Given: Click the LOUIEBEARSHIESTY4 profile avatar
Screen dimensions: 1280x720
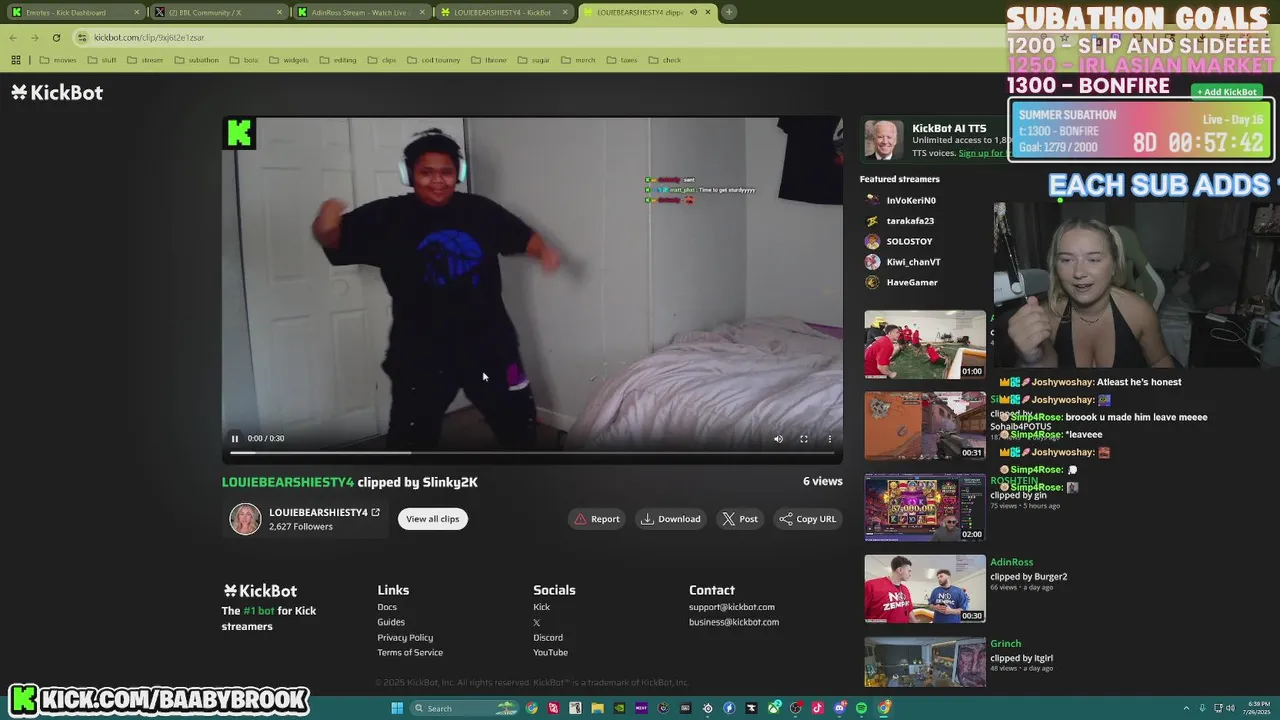Looking at the screenshot, I should (245, 519).
